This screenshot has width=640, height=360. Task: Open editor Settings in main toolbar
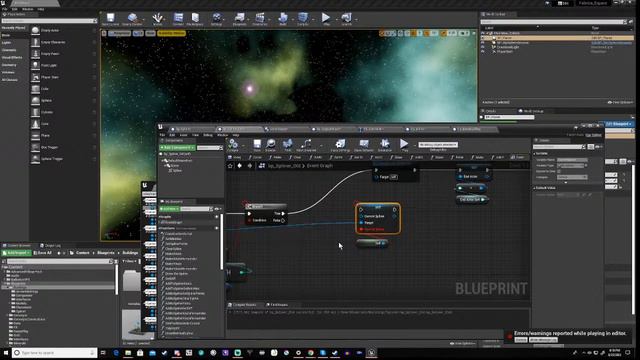[x=217, y=19]
